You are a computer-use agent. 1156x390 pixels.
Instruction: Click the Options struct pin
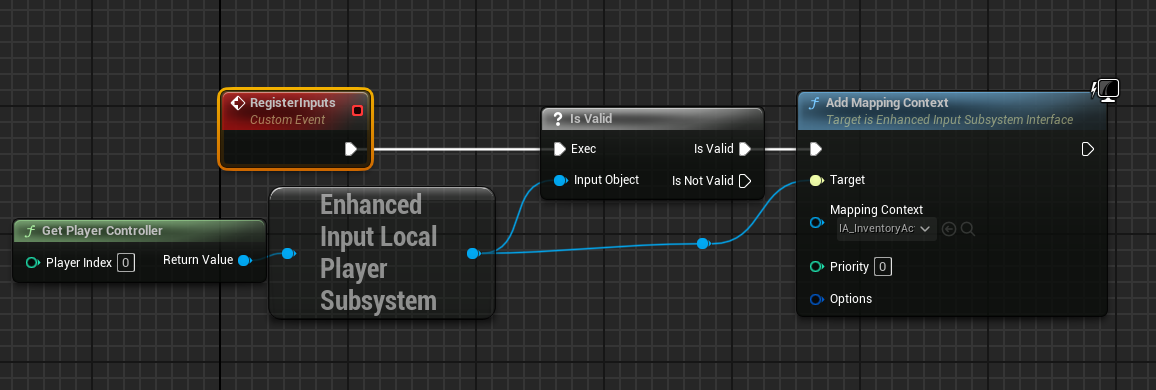[816, 299]
